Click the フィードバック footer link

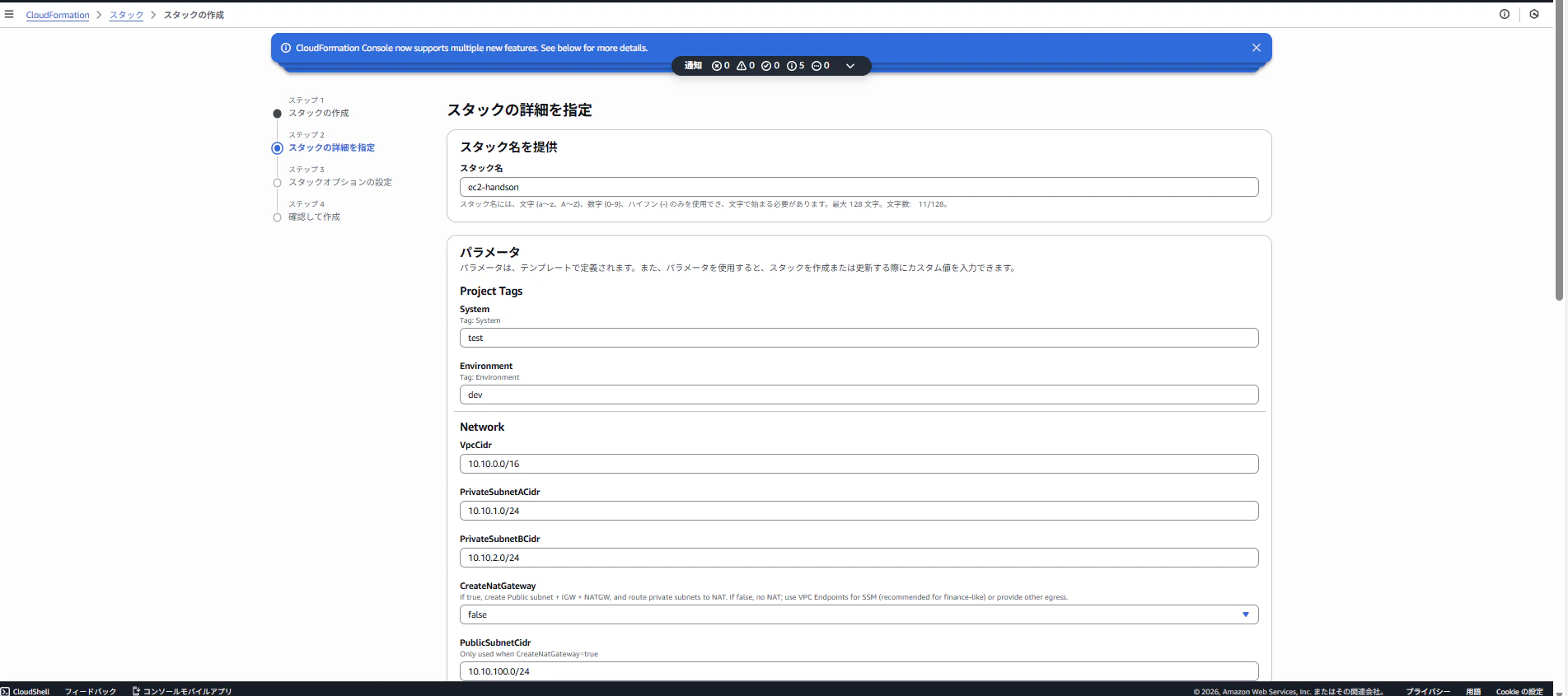(x=91, y=691)
